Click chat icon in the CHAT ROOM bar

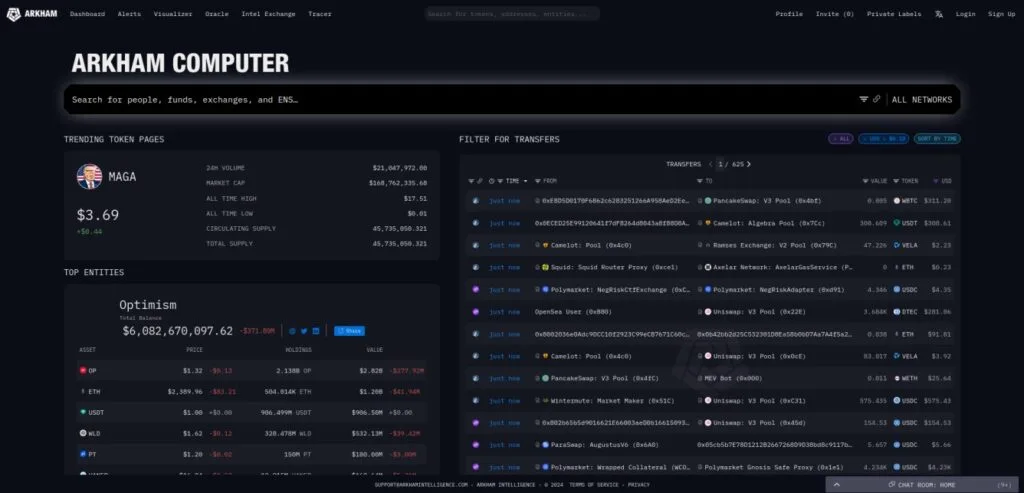[891, 485]
